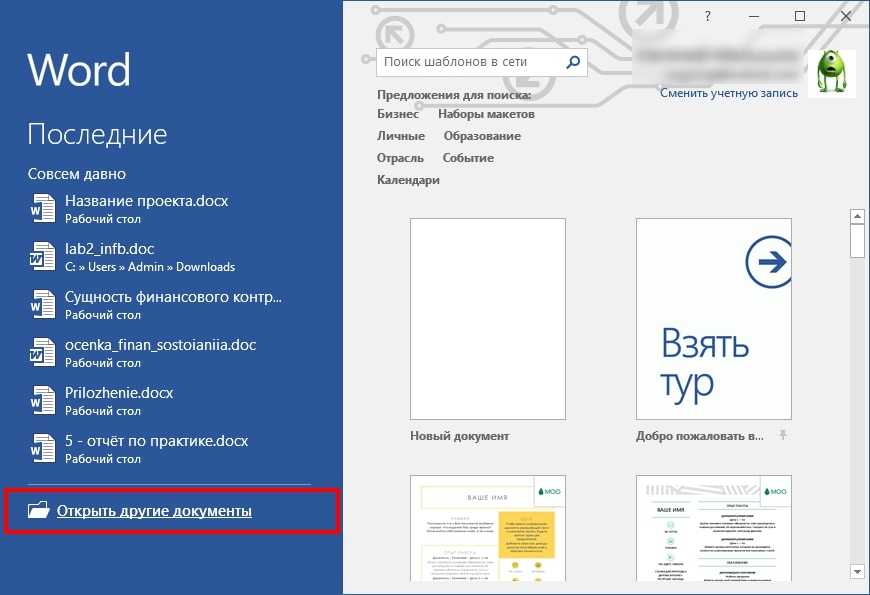Image resolution: width=870 pixels, height=595 pixels.
Task: Click the Добро пожаловать в... caption
Action: tap(700, 436)
